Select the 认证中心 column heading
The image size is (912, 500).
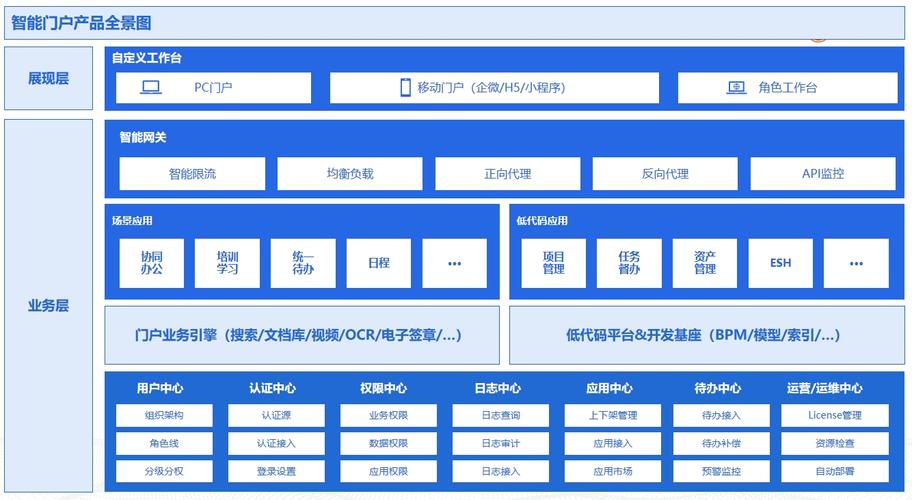(272, 388)
